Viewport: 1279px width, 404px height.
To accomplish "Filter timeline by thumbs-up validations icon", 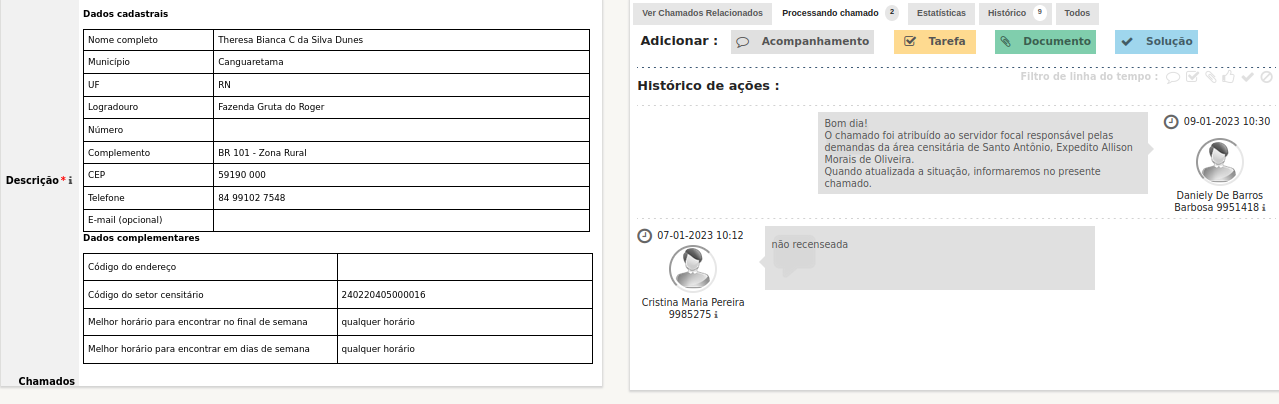I will pyautogui.click(x=1229, y=77).
